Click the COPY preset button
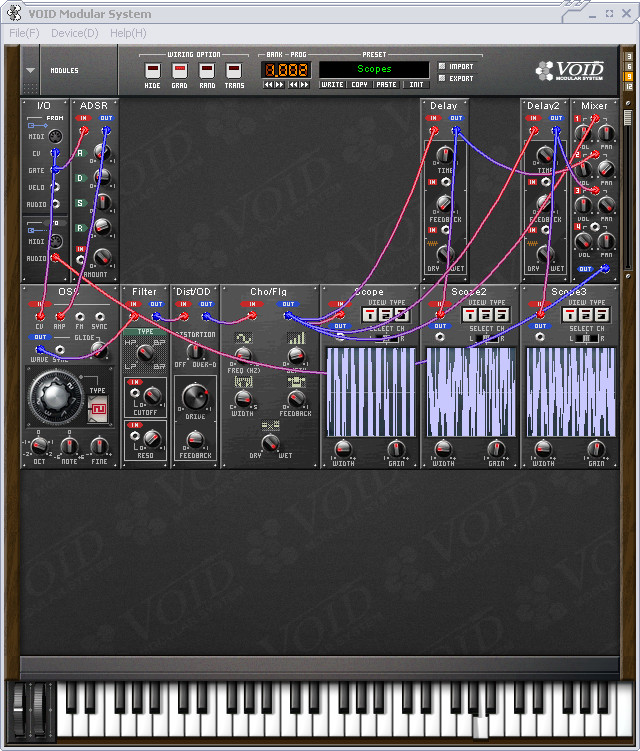 click(359, 84)
